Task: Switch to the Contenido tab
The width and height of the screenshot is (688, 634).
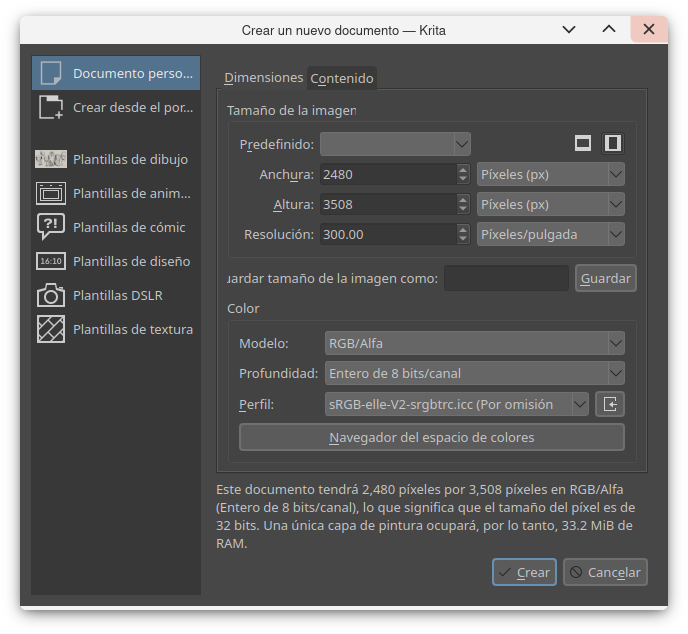Action: click(x=342, y=78)
